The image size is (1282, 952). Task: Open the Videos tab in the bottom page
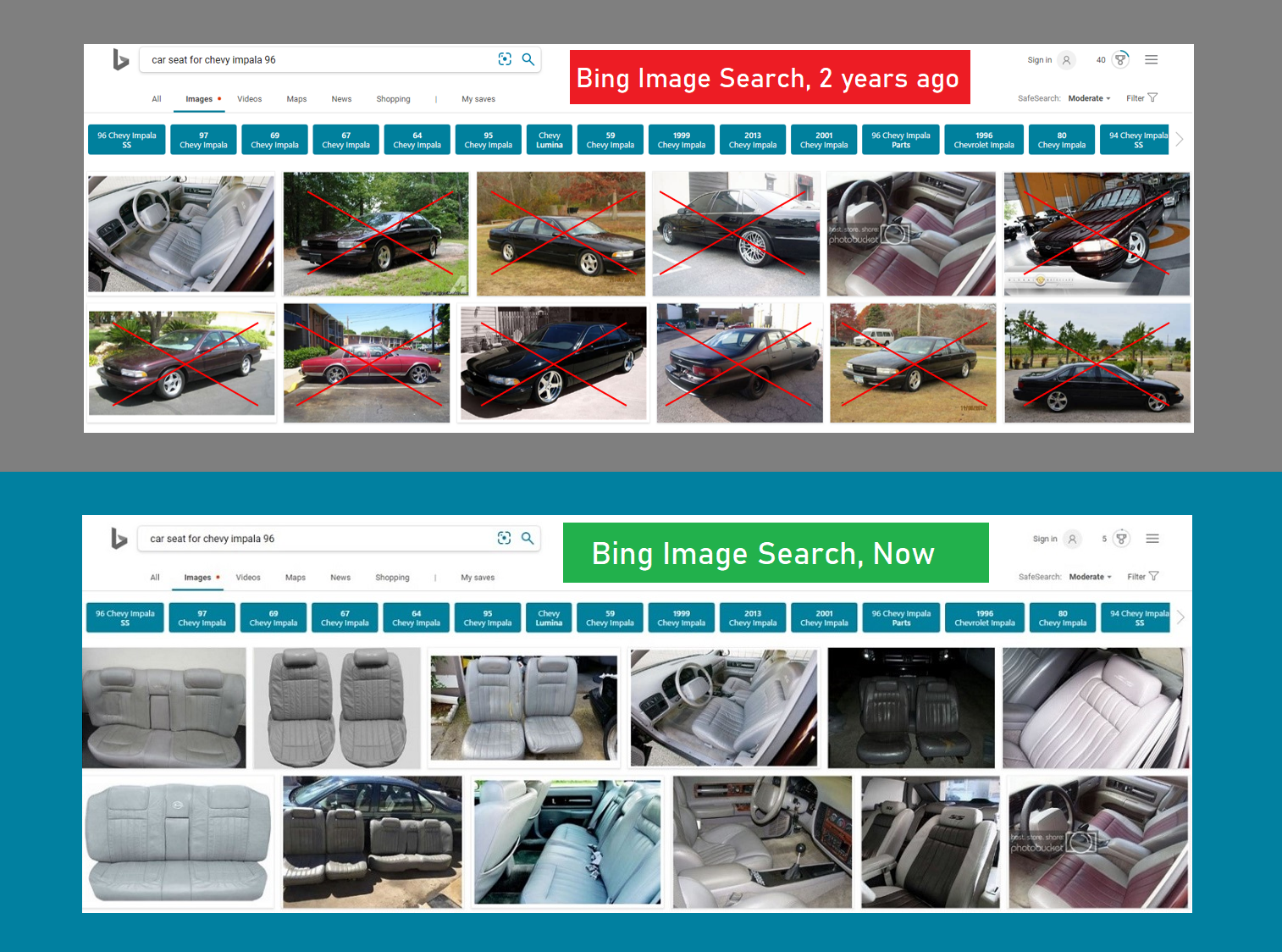pyautogui.click(x=248, y=578)
